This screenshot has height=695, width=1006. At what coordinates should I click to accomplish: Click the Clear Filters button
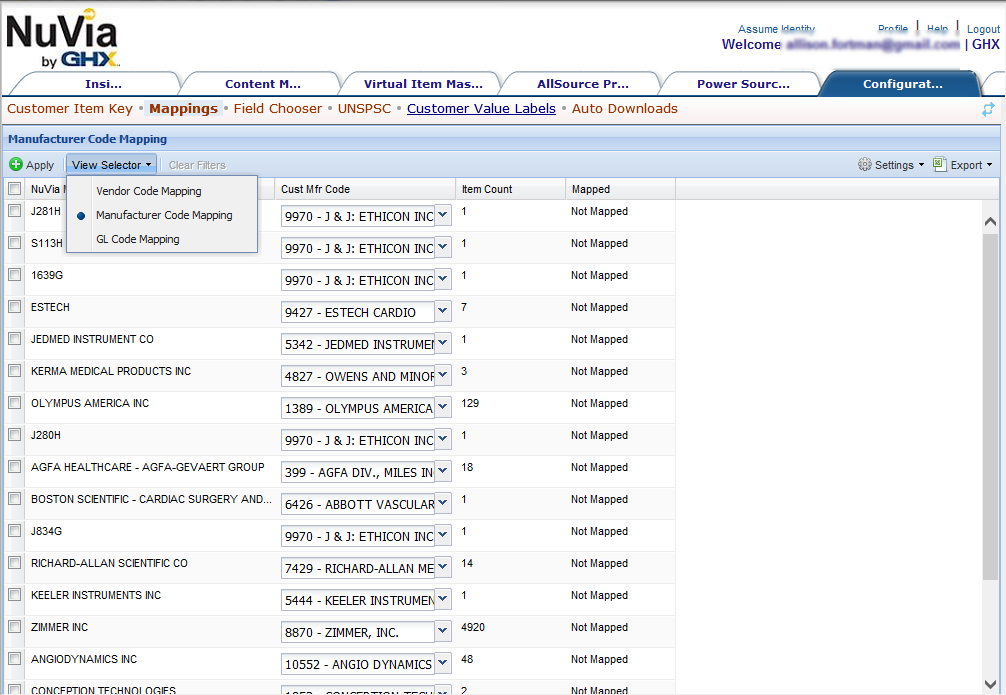coord(197,165)
